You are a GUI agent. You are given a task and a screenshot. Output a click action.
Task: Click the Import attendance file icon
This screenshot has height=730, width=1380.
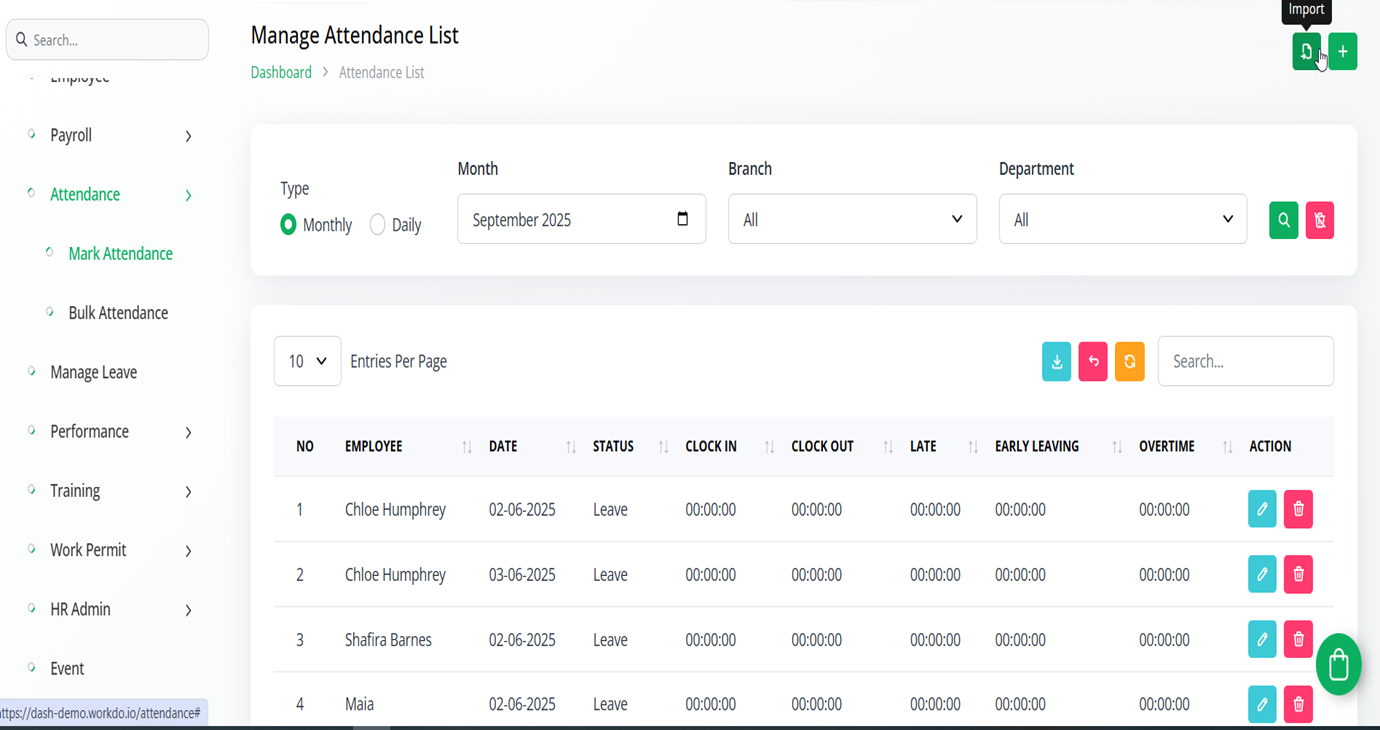[1306, 52]
